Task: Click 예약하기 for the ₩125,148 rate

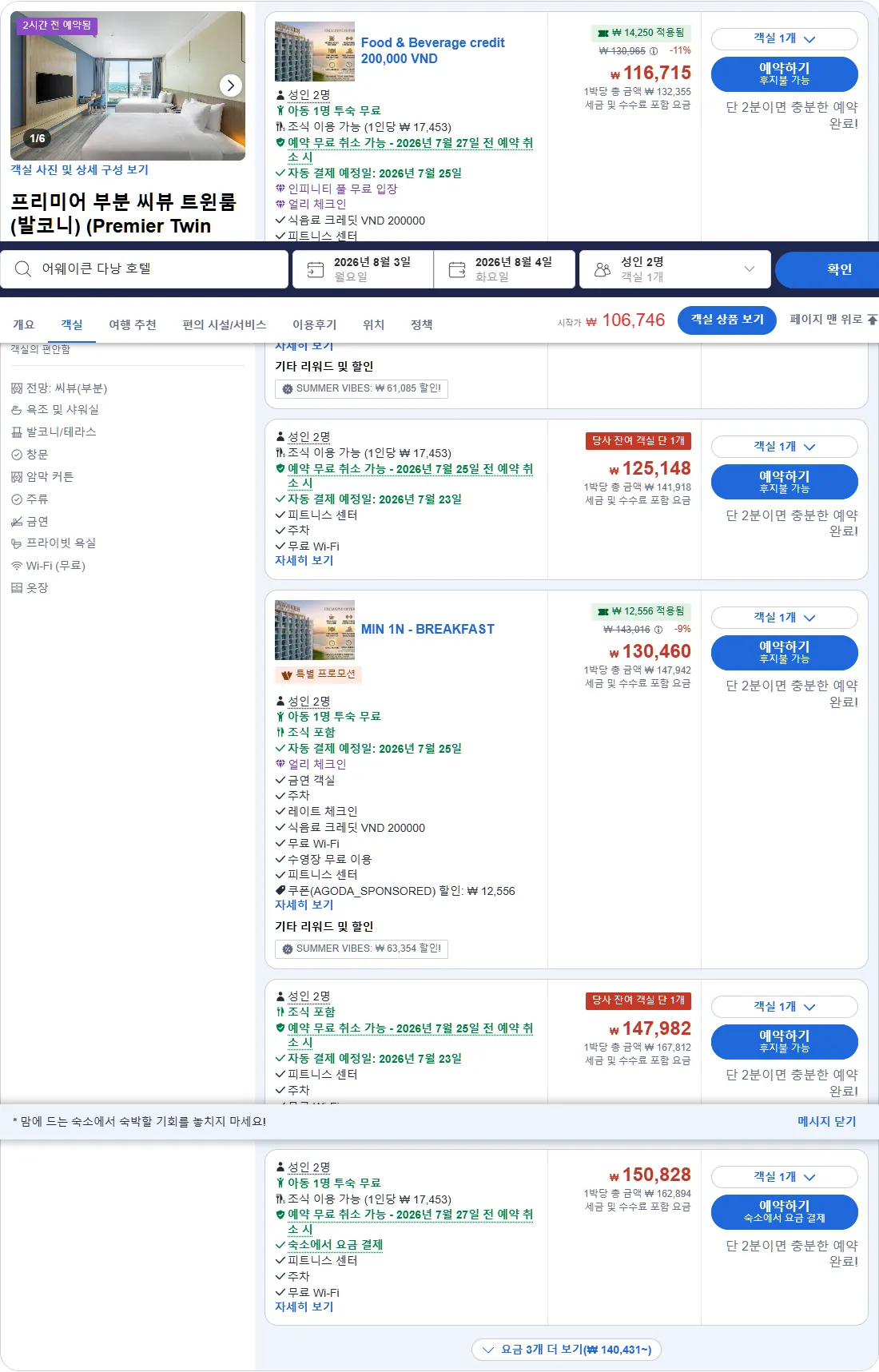Action: tap(784, 482)
